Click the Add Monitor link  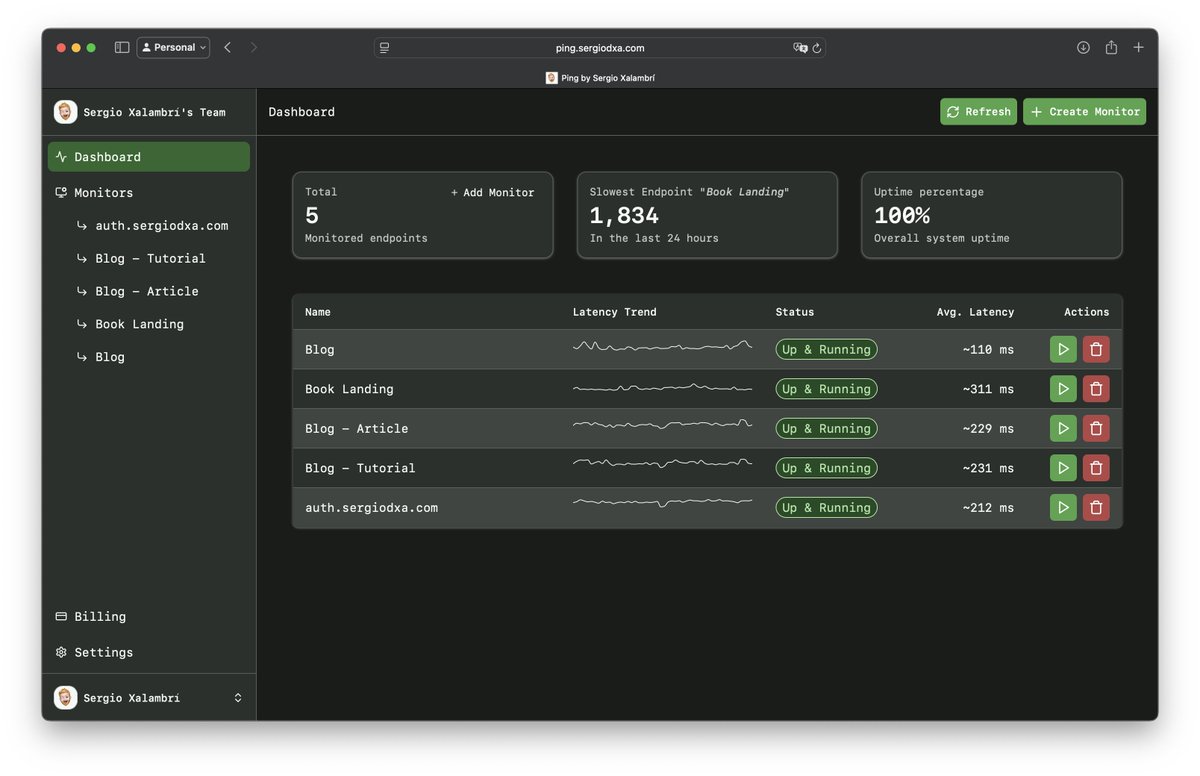pyautogui.click(x=492, y=192)
